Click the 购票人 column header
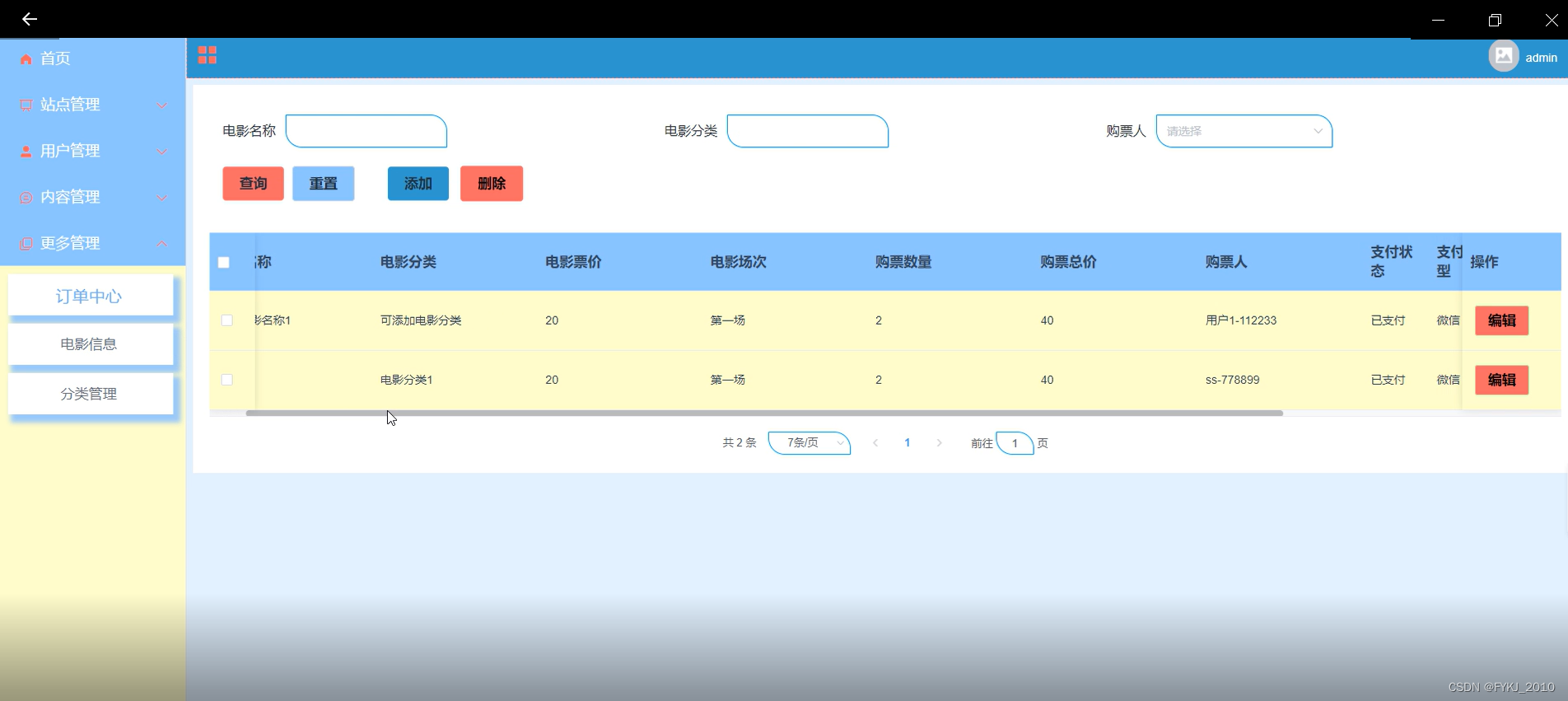The image size is (1568, 701). point(1226,262)
